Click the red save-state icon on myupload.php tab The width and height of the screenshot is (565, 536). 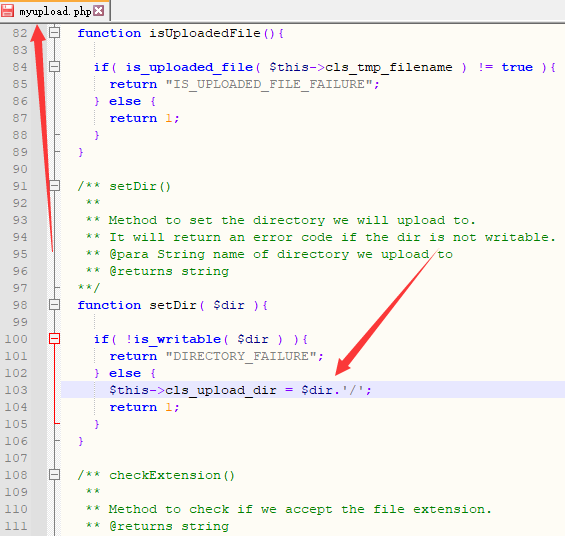click(x=8, y=10)
